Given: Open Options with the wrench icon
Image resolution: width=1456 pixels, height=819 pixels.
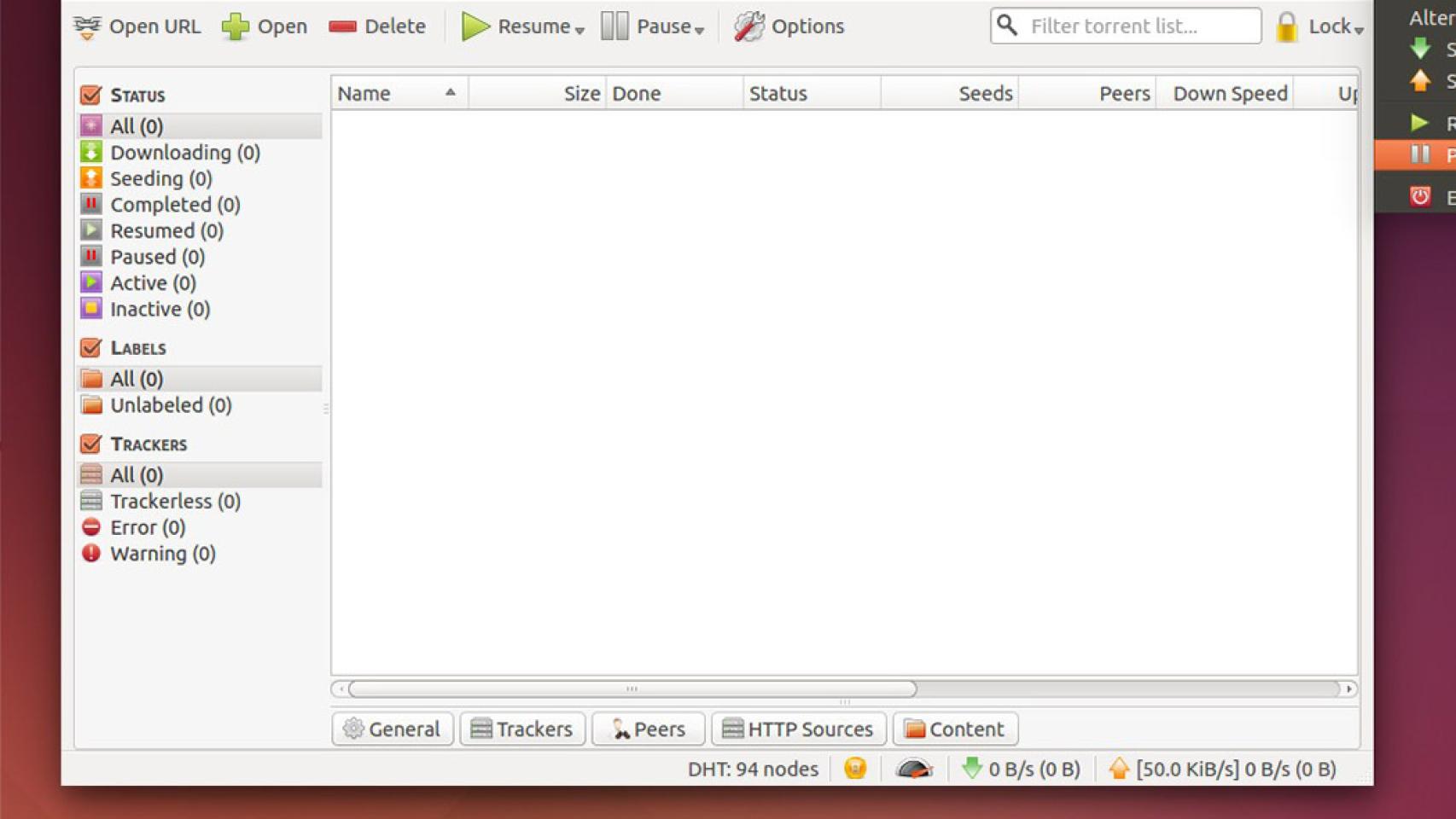Looking at the screenshot, I should click(x=748, y=26).
